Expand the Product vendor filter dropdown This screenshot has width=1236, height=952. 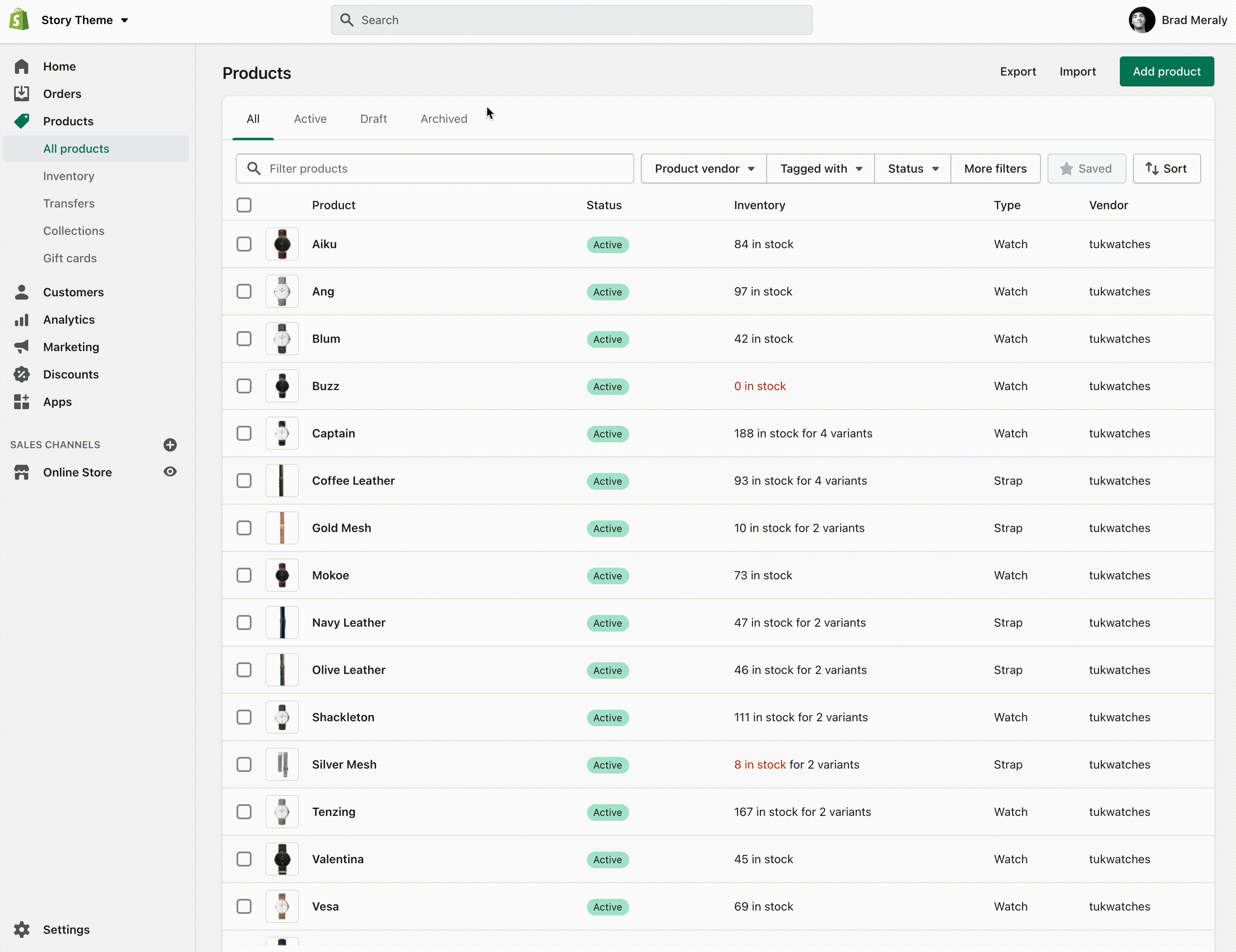[703, 168]
